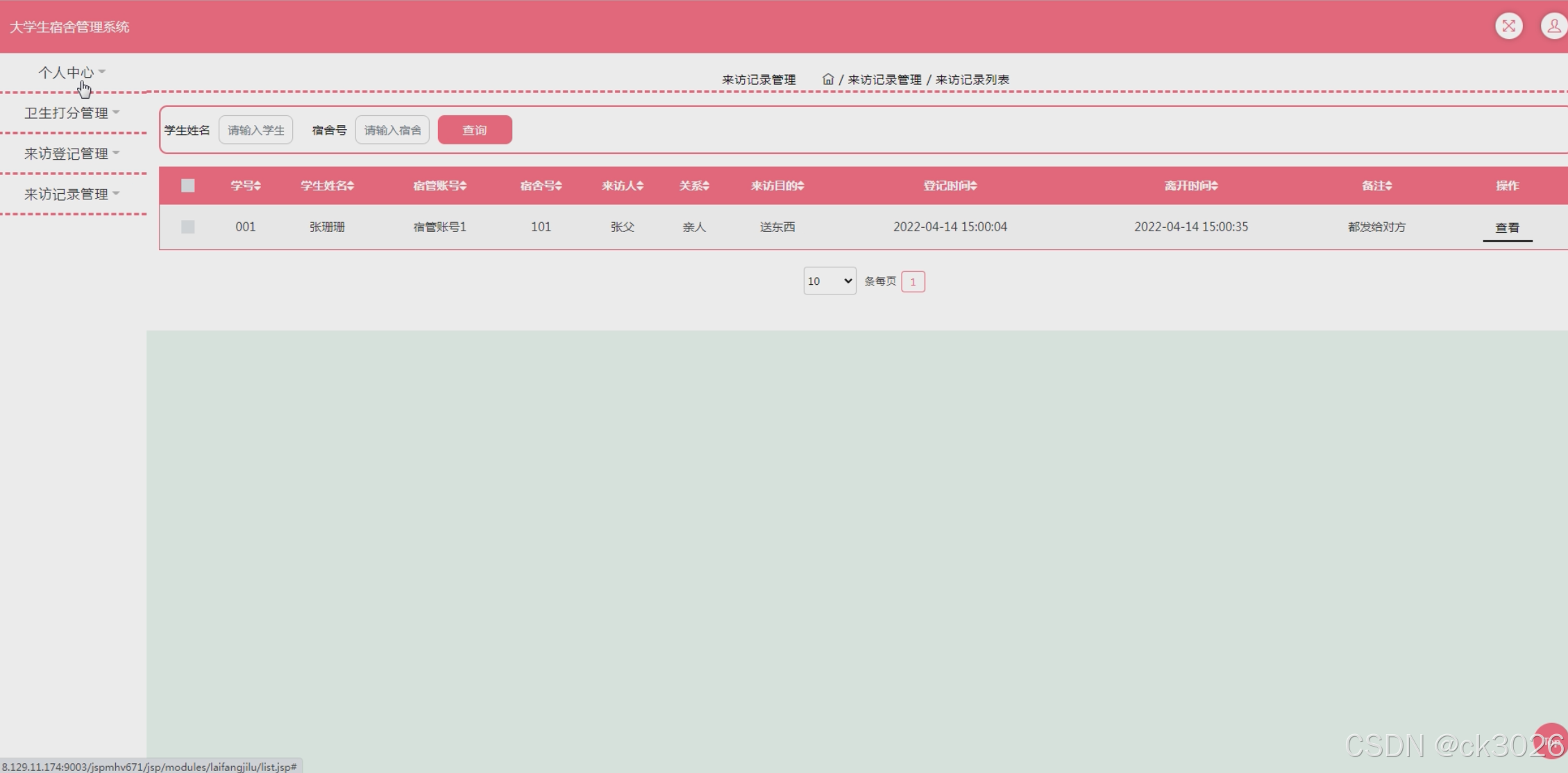Expand the 个人中心 sidebar menu
The height and width of the screenshot is (773, 1568).
point(71,72)
